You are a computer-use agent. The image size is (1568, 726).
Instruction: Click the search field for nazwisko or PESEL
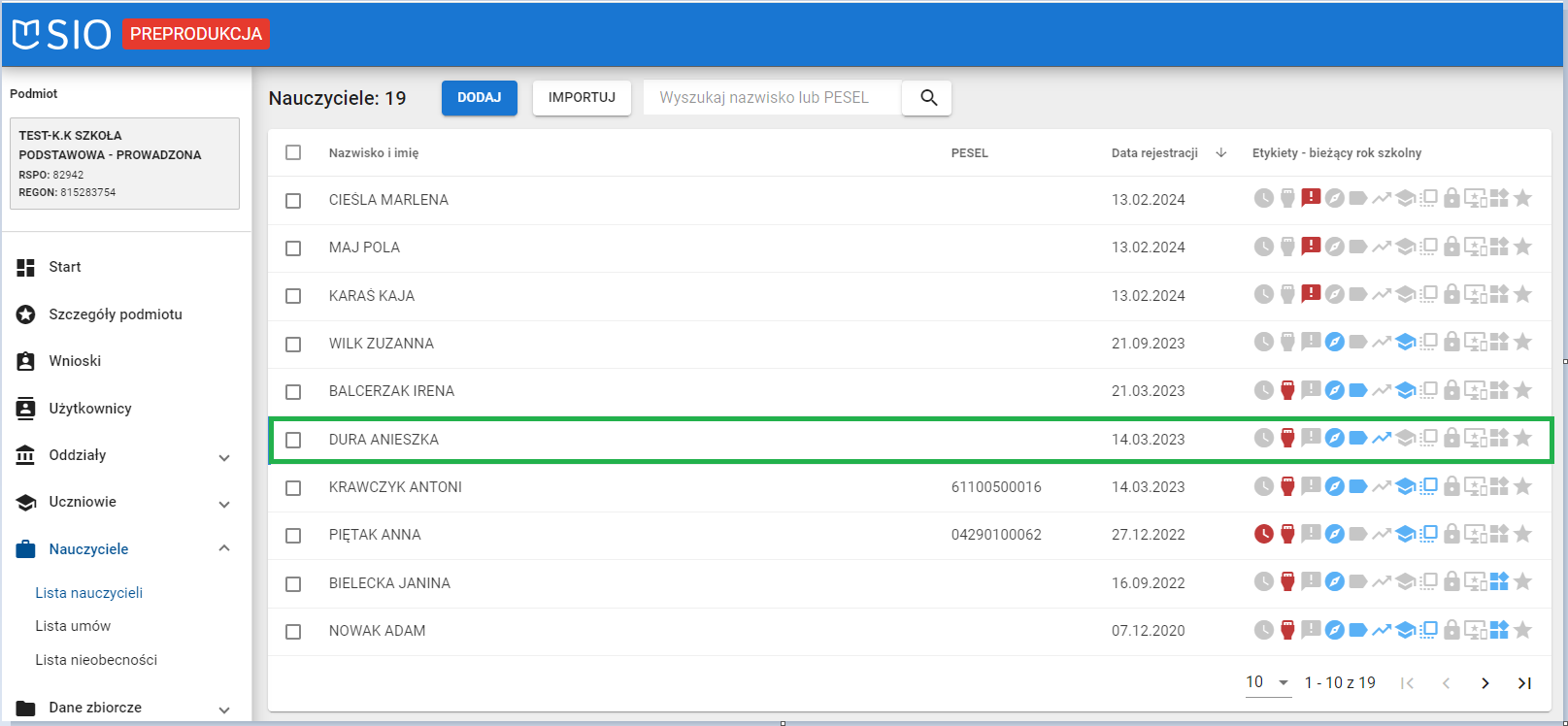pos(772,98)
